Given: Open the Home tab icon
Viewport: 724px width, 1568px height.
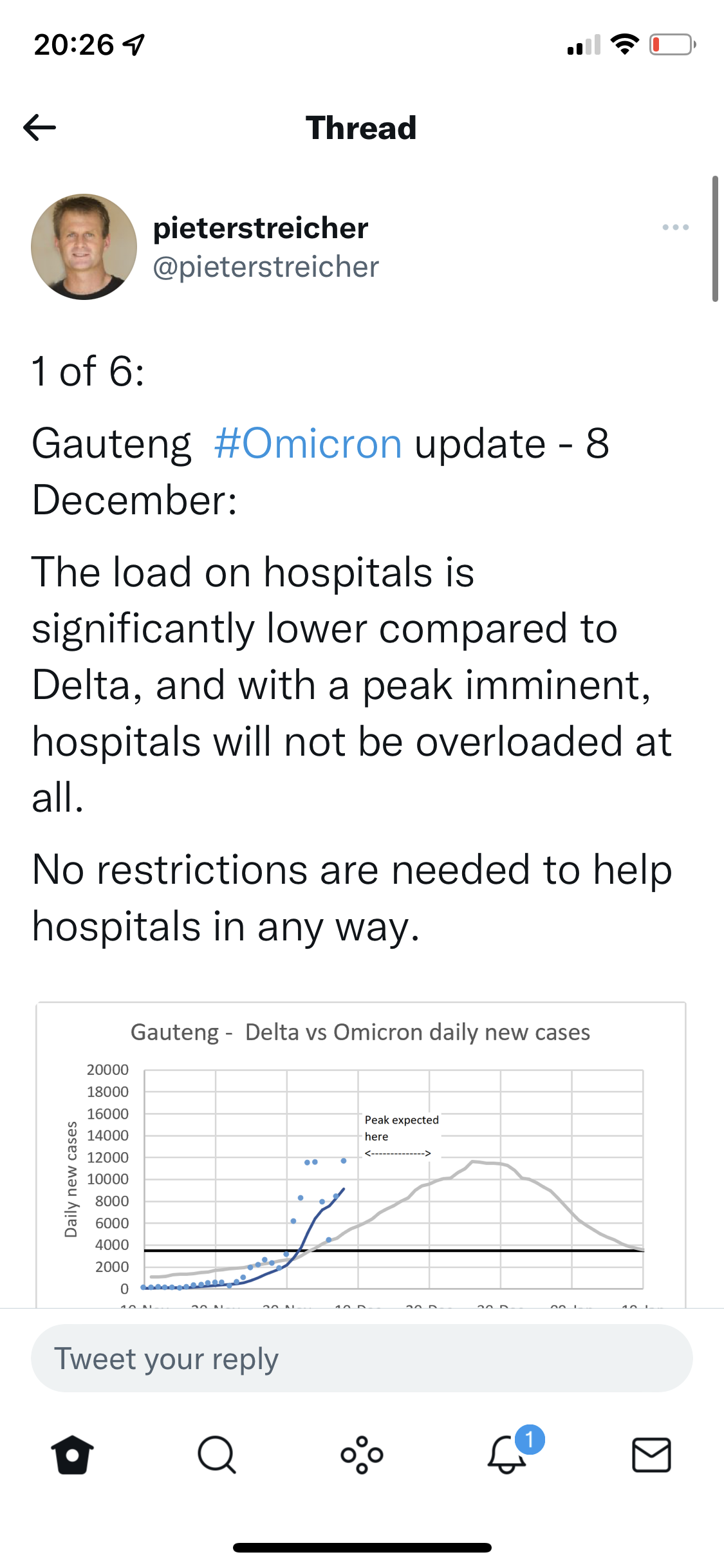Looking at the screenshot, I should click(72, 1455).
